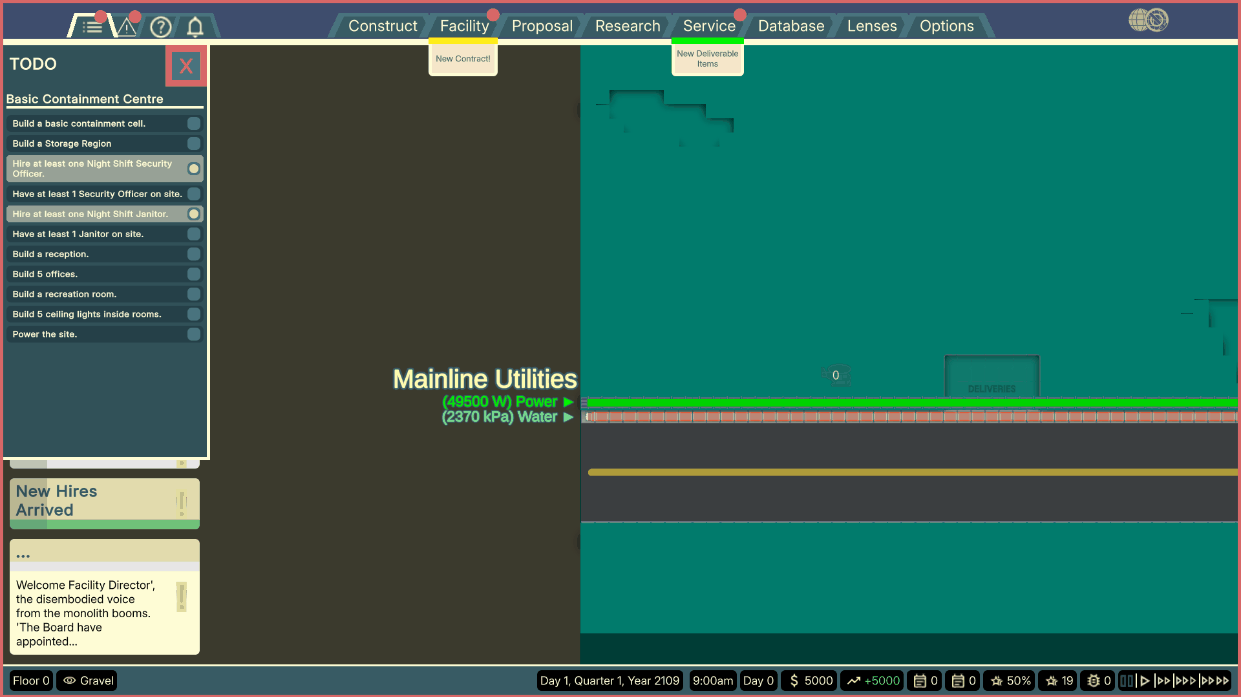Click the money balance indicator
This screenshot has height=697, width=1241.
coord(809,681)
